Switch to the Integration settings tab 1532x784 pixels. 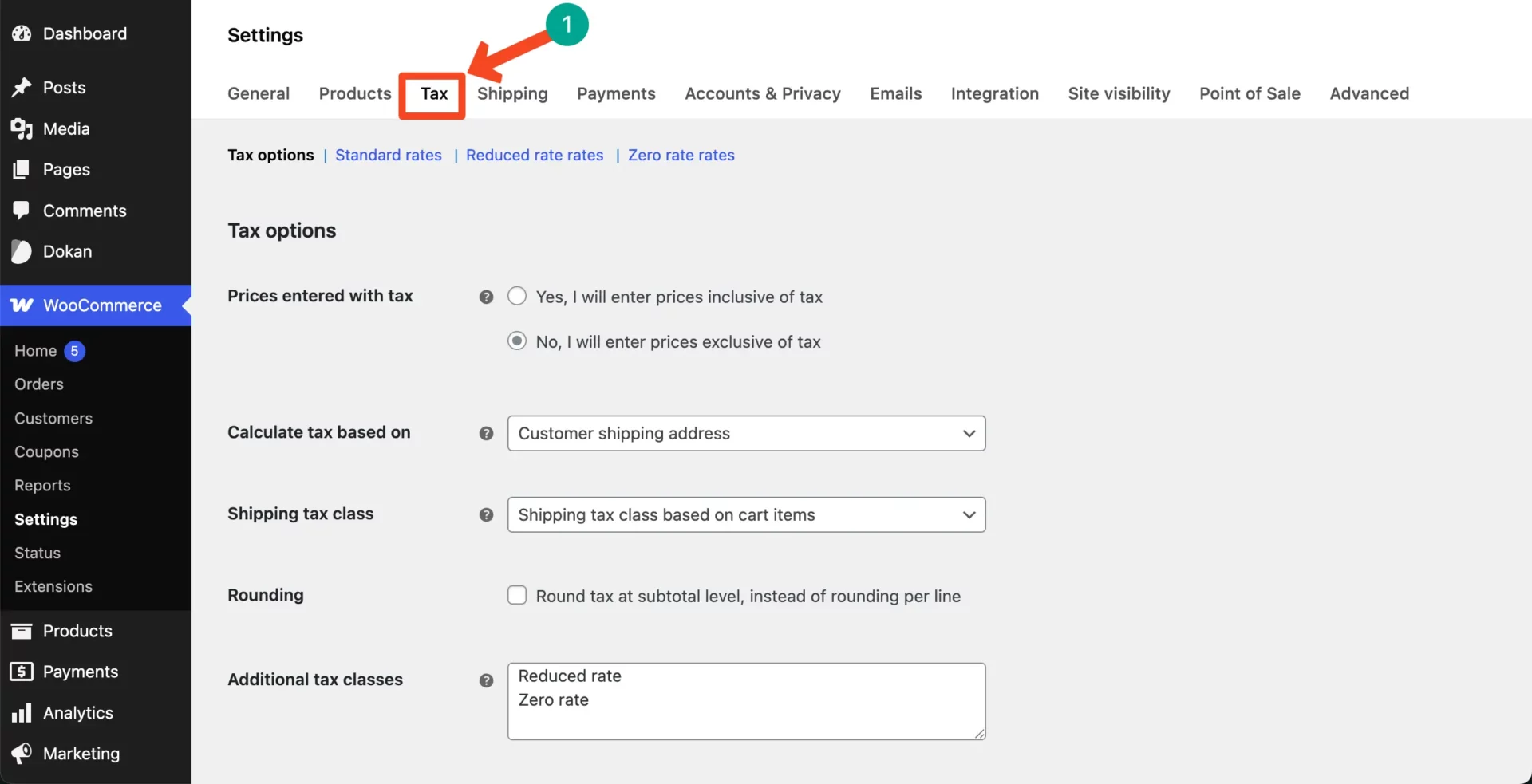(x=995, y=94)
